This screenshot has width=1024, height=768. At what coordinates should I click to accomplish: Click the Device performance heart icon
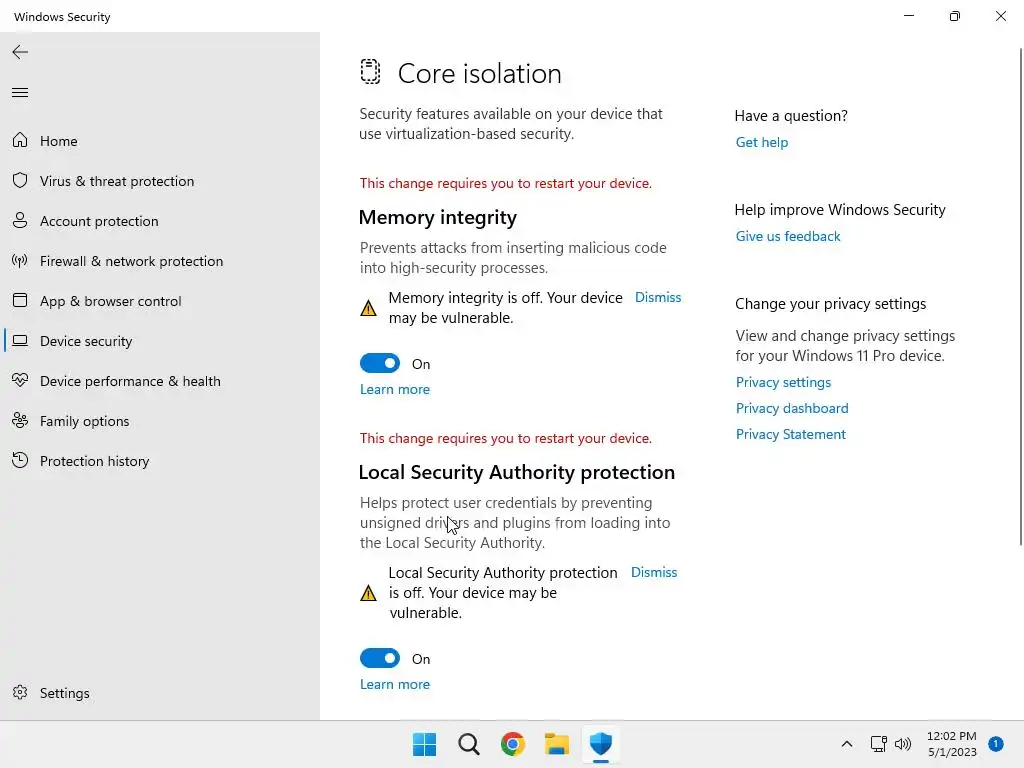(x=20, y=380)
